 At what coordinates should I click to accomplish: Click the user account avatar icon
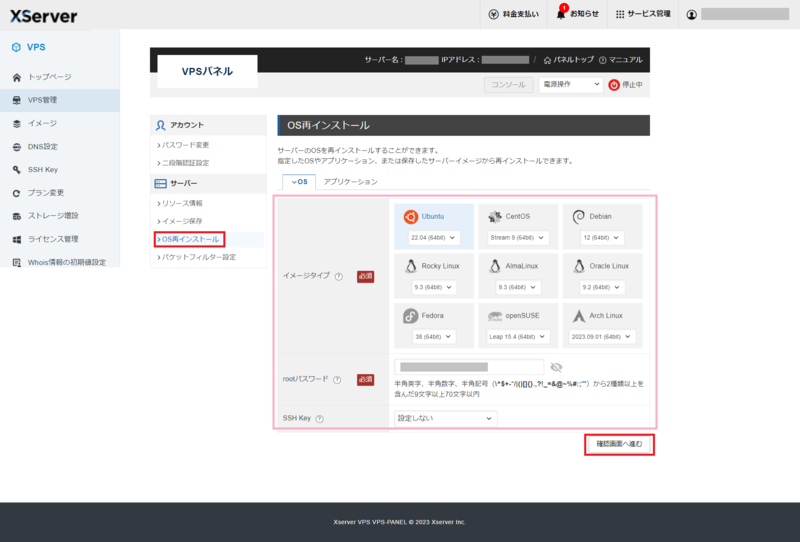coord(691,14)
